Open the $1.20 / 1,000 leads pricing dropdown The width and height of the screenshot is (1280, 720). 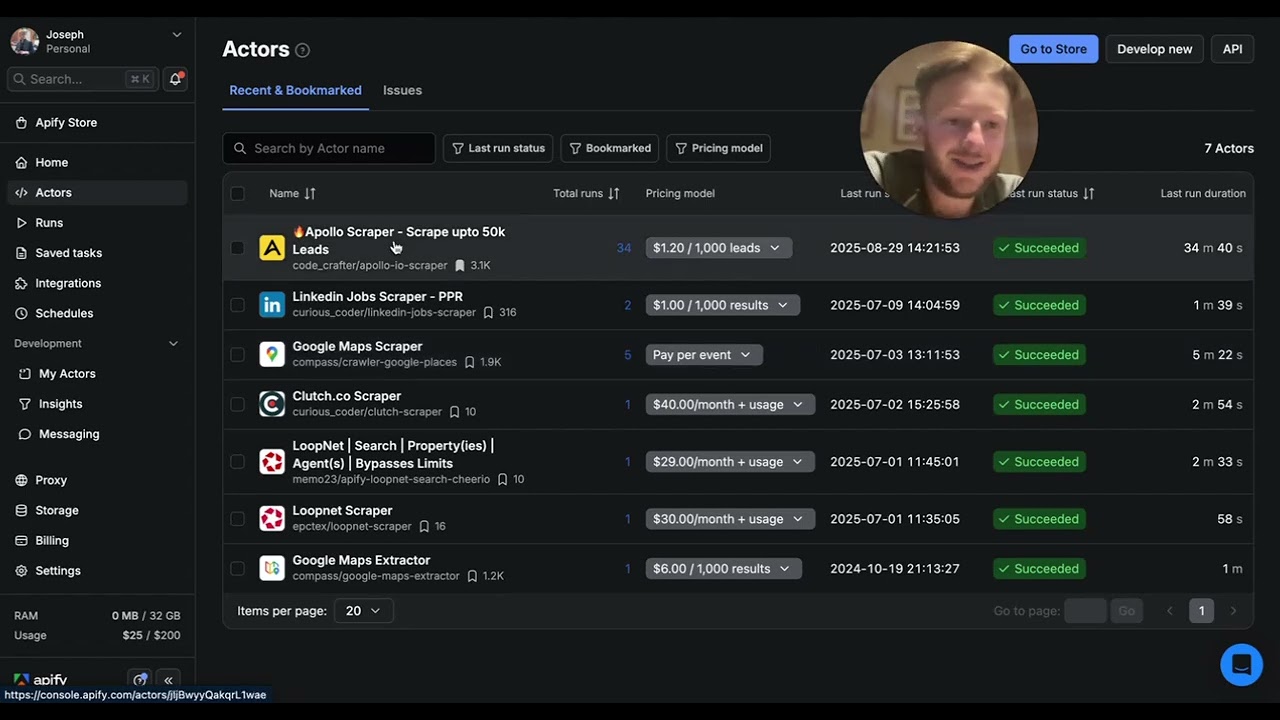(x=718, y=248)
